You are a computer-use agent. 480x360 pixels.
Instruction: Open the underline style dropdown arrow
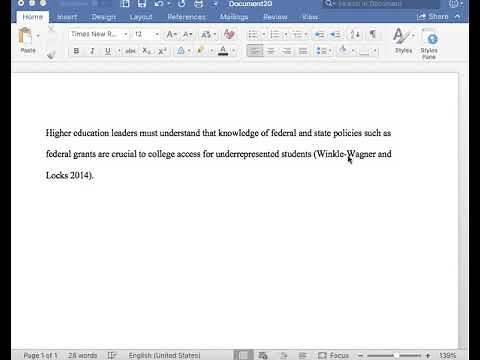pyautogui.click(x=119, y=51)
